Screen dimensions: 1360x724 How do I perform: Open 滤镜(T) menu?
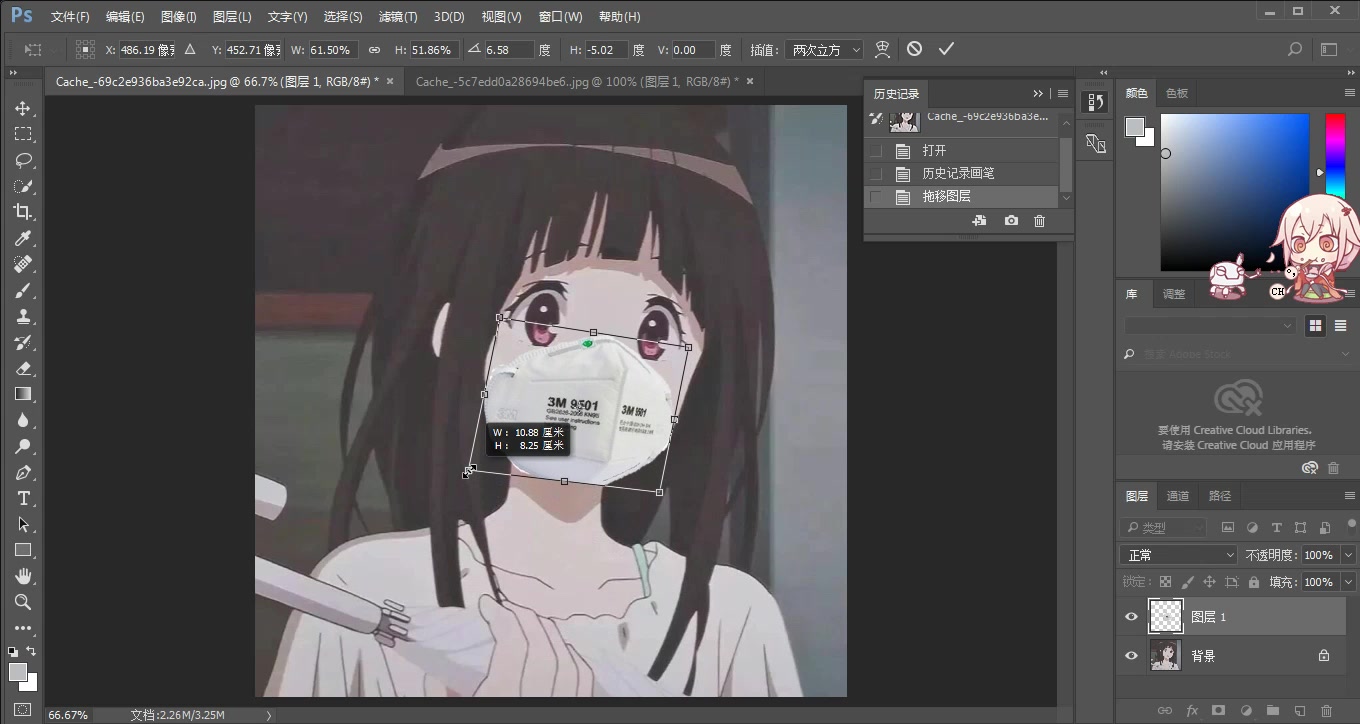point(398,17)
